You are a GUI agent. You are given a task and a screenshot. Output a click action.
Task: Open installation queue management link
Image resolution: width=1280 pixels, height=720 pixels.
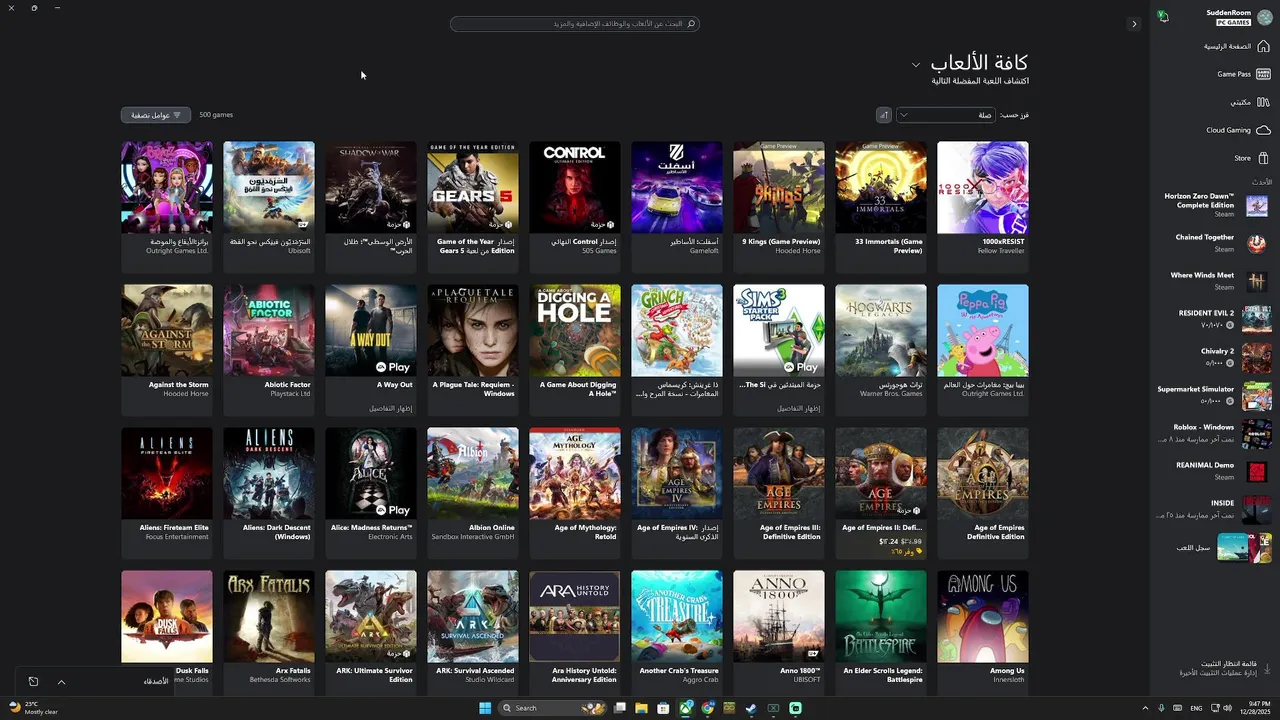click(1218, 673)
